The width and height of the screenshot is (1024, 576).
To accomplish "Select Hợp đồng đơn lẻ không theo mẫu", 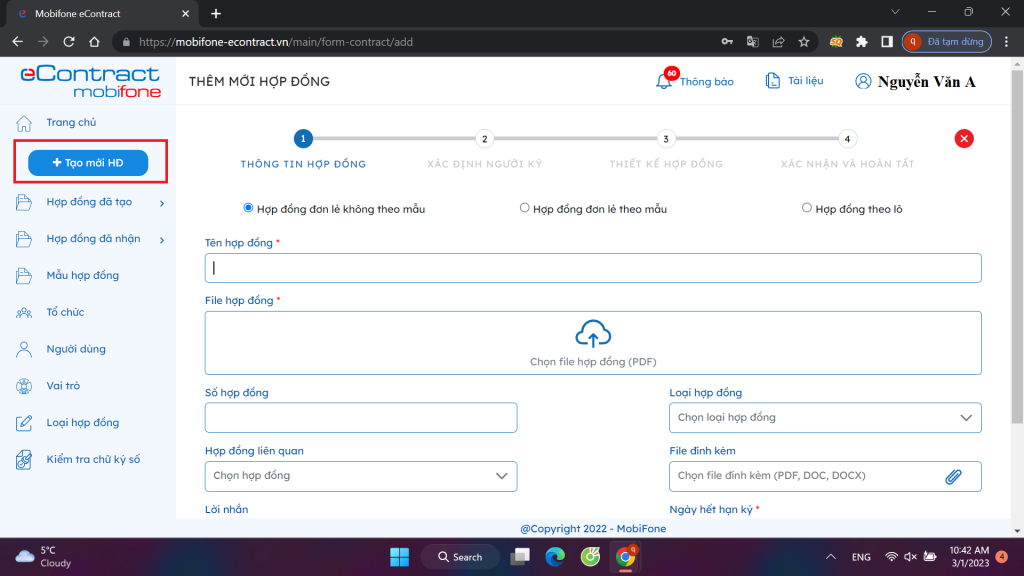I will click(x=249, y=208).
